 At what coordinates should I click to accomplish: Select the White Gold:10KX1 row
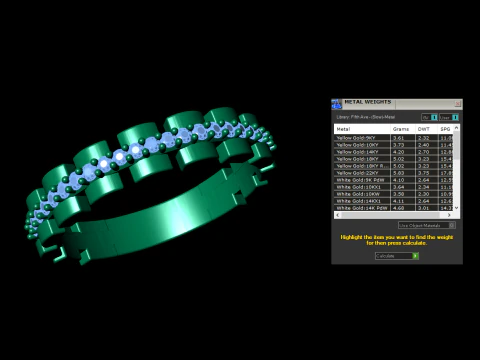(x=394, y=187)
